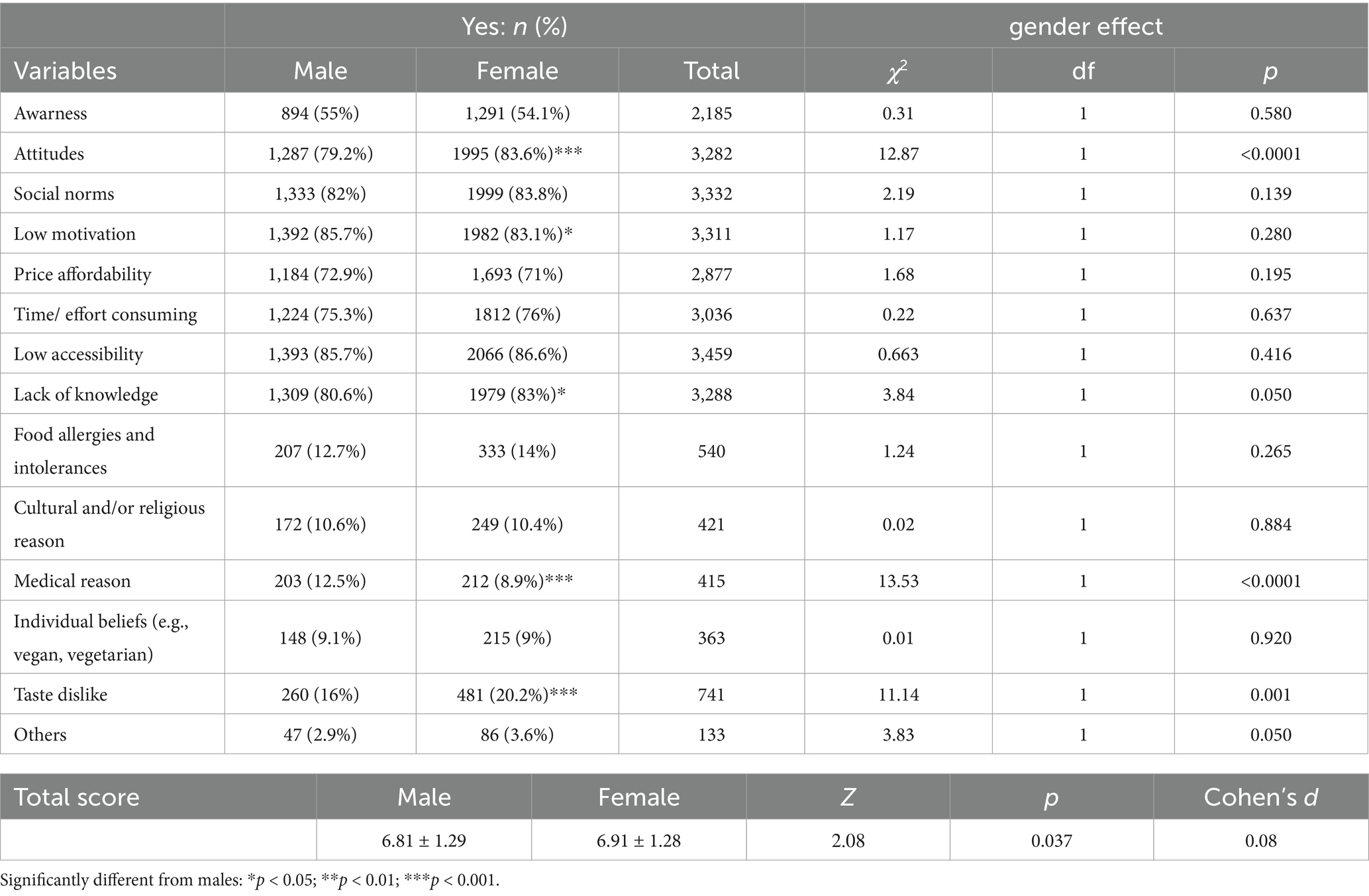
Task: Select the Social norms row label
Action: (x=64, y=193)
